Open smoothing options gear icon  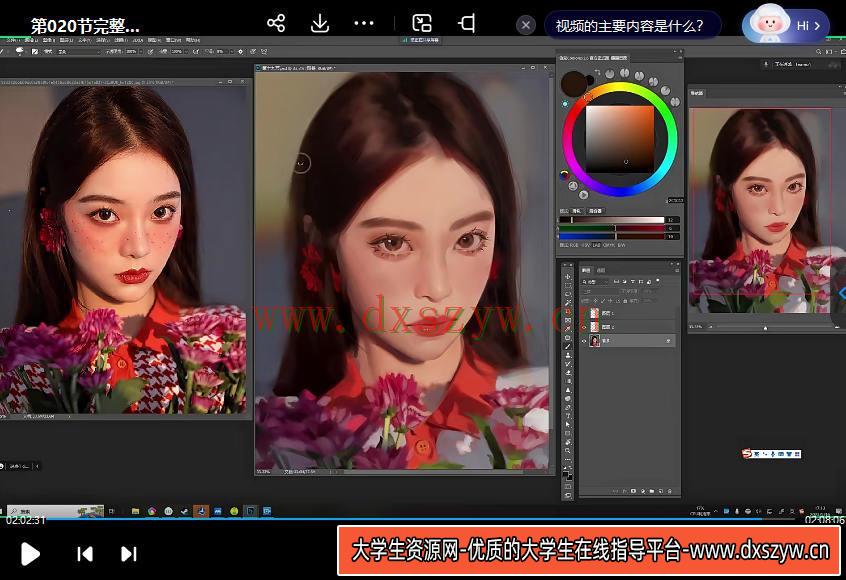[241, 51]
